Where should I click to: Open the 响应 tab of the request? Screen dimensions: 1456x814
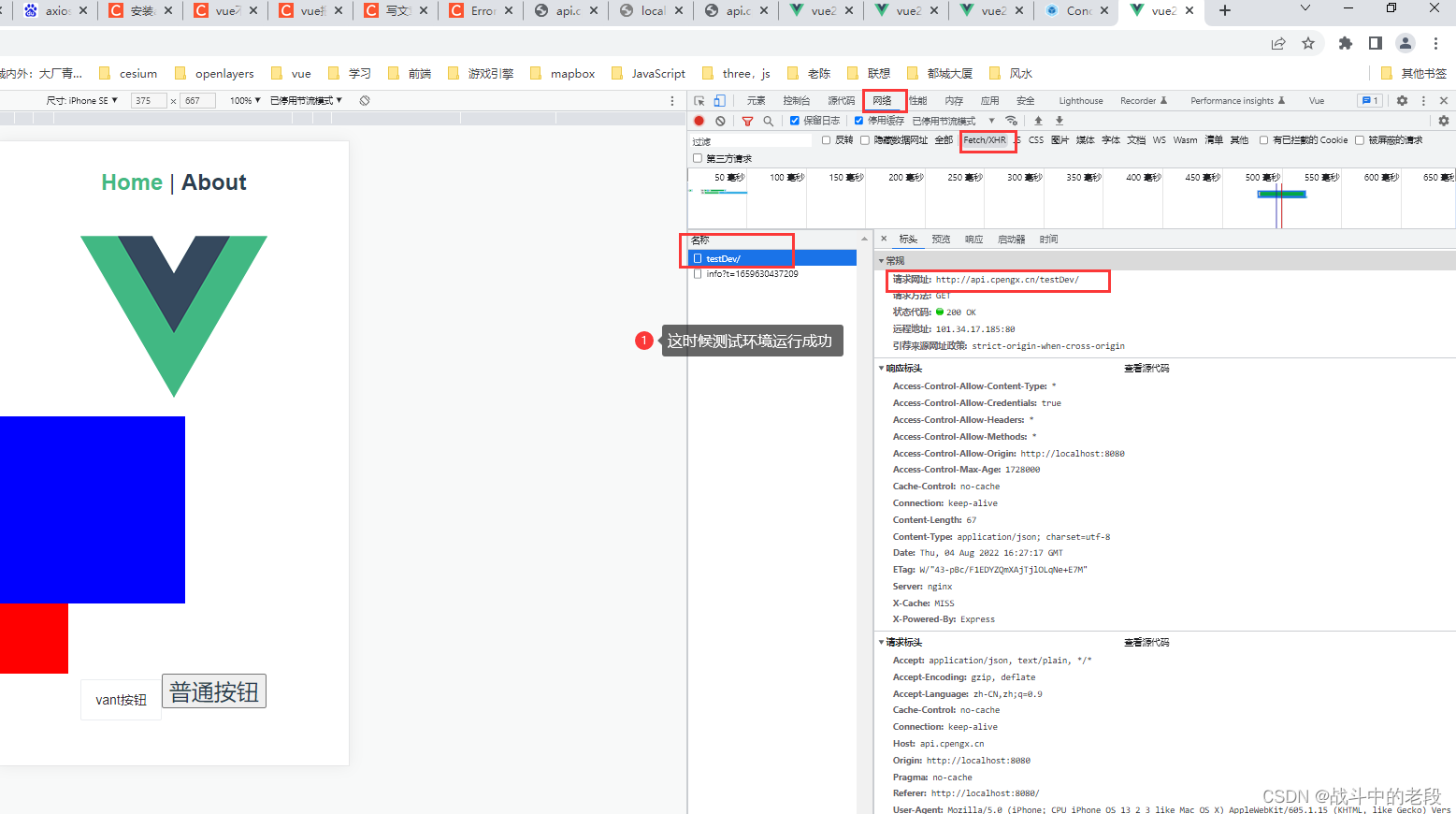coord(974,240)
